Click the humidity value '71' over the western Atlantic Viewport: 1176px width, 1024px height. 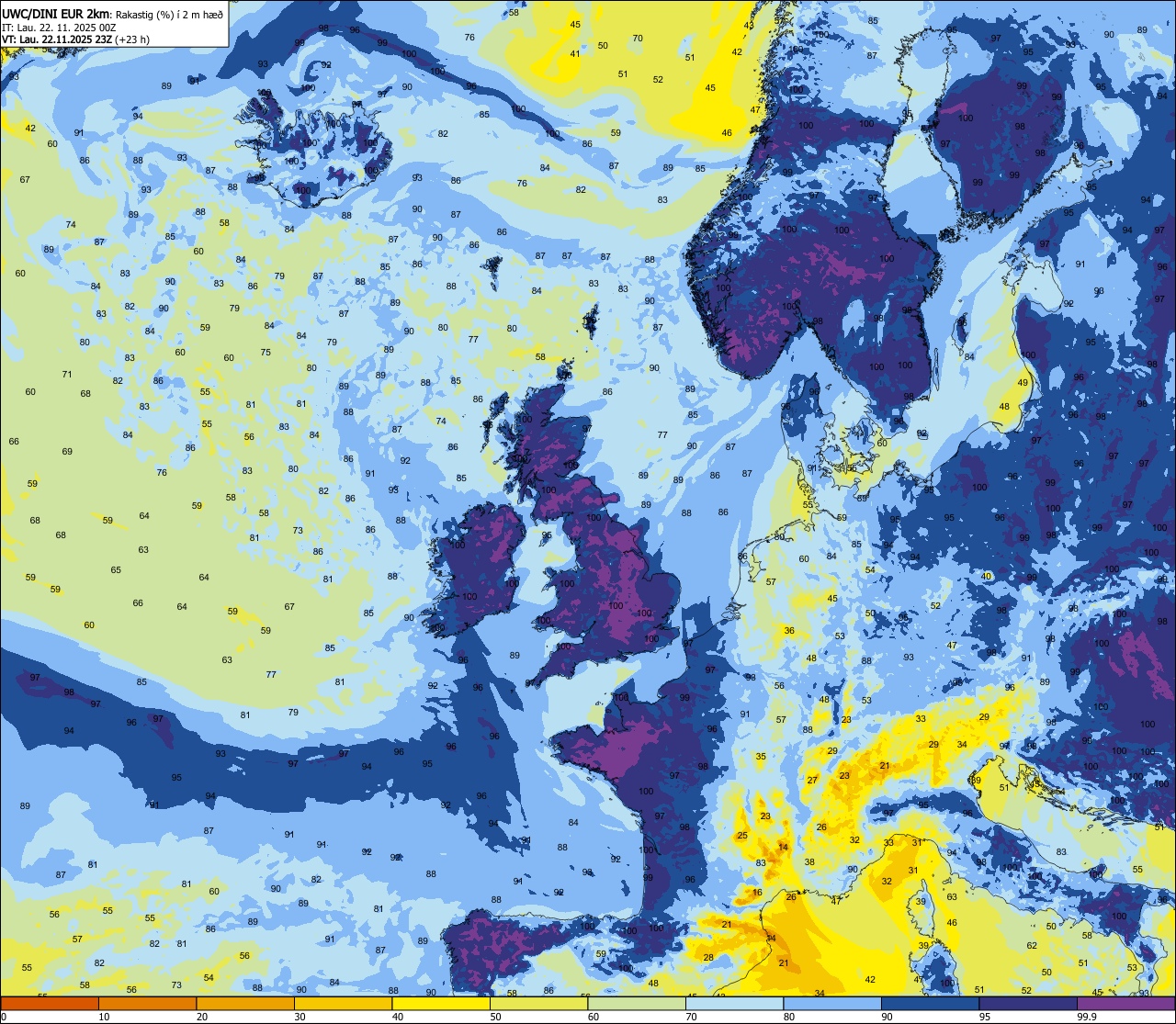pos(67,374)
